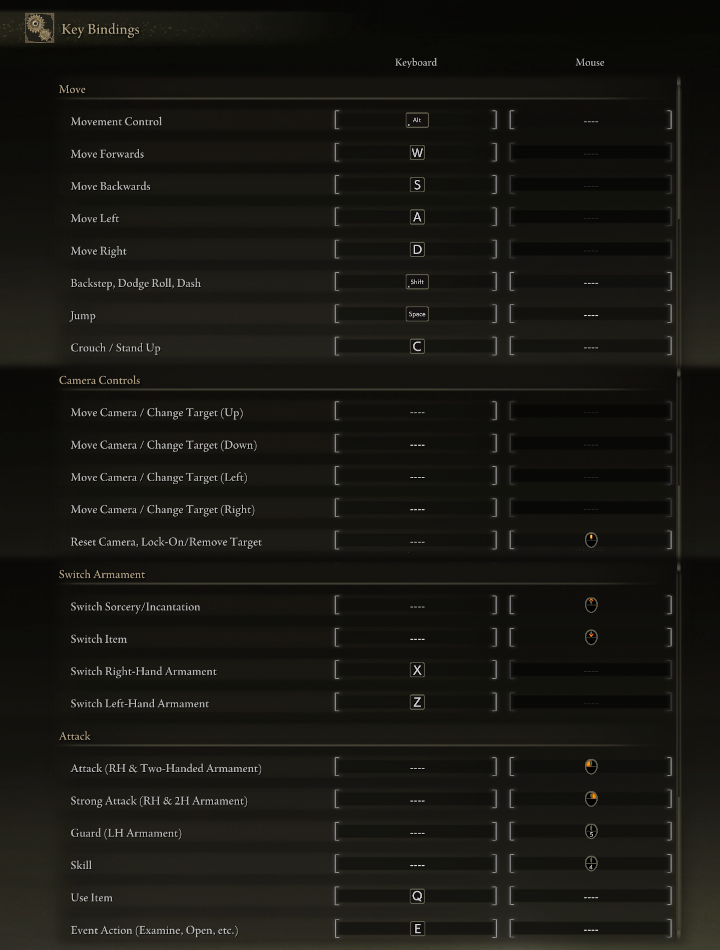Screen dimensions: 720x950
Task: Click the scroll-down mouse icon for Switch Item
Action: pyautogui.click(x=591, y=638)
